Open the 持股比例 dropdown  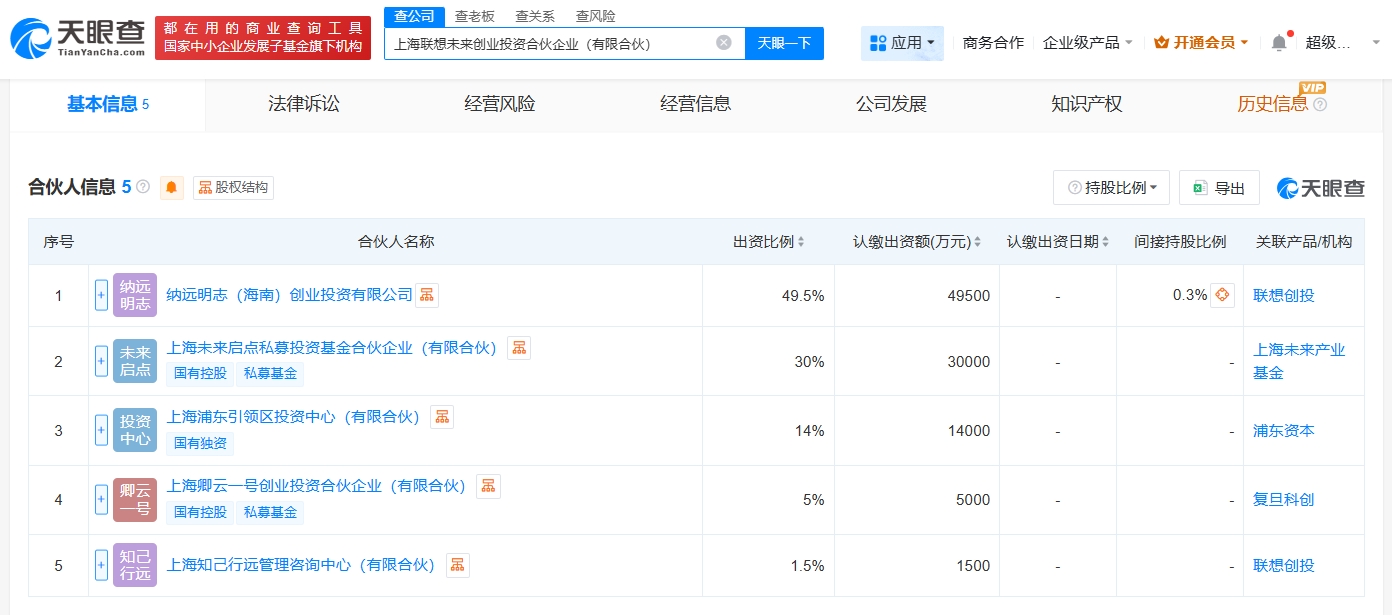click(1111, 188)
